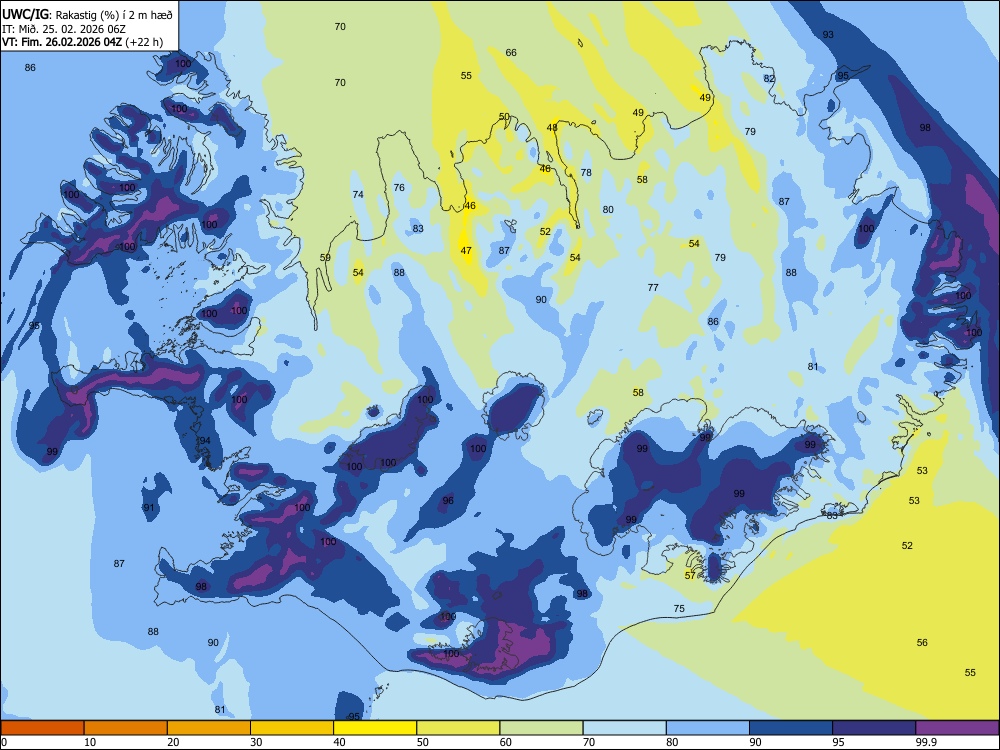Select the map value 78
Image resolution: width=1000 pixels, height=750 pixels.
pyautogui.click(x=586, y=172)
